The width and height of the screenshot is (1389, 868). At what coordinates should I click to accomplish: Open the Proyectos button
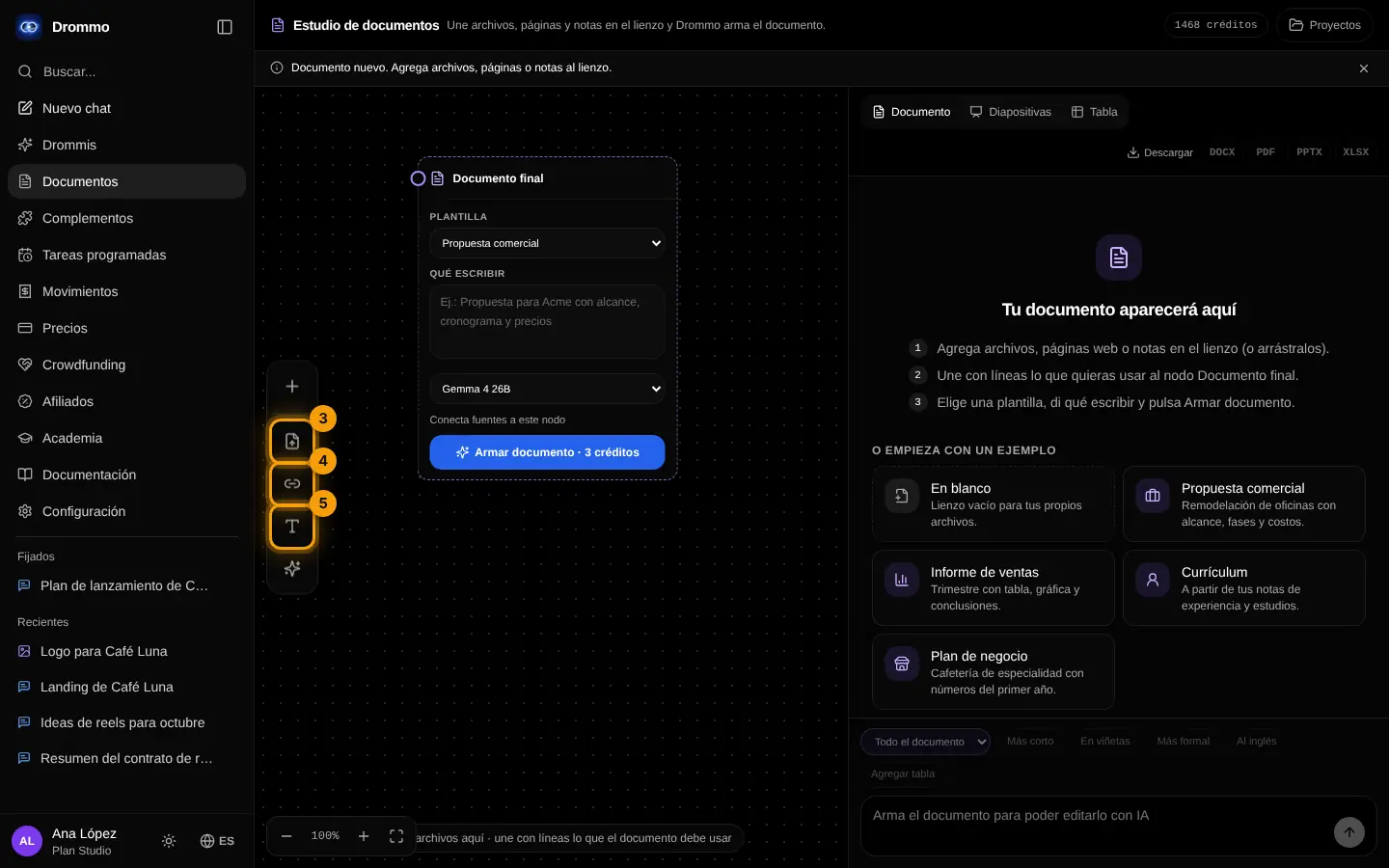click(1325, 25)
